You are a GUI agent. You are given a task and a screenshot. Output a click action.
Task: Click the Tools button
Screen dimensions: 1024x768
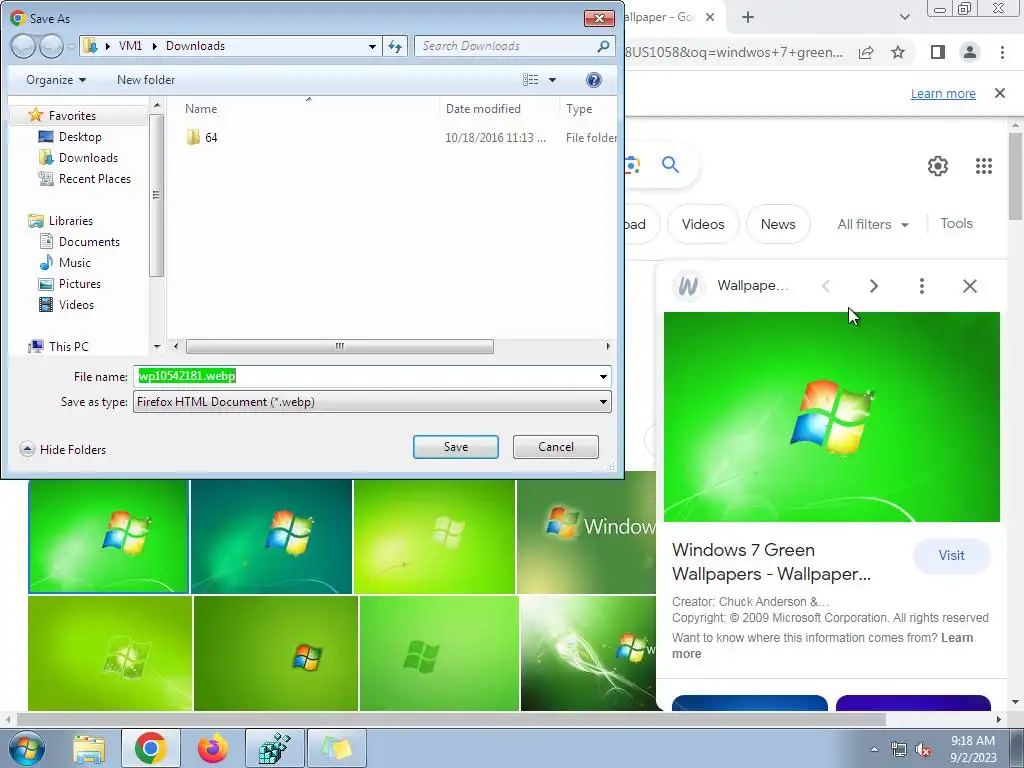click(x=956, y=223)
